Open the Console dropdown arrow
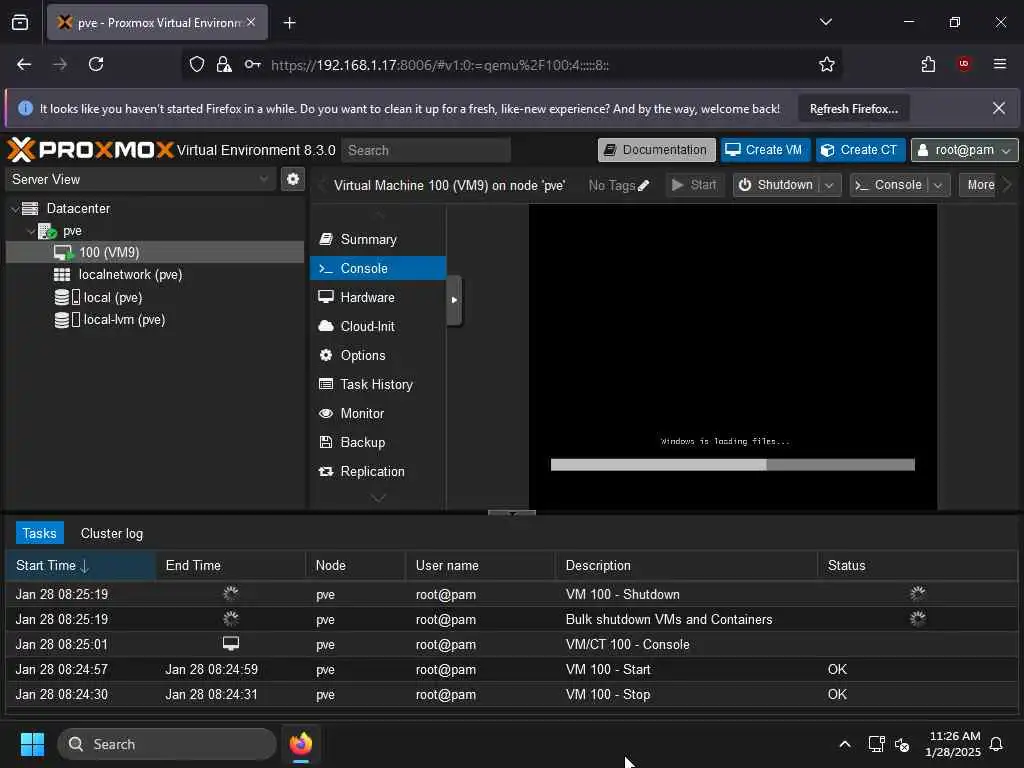 pyautogui.click(x=938, y=185)
